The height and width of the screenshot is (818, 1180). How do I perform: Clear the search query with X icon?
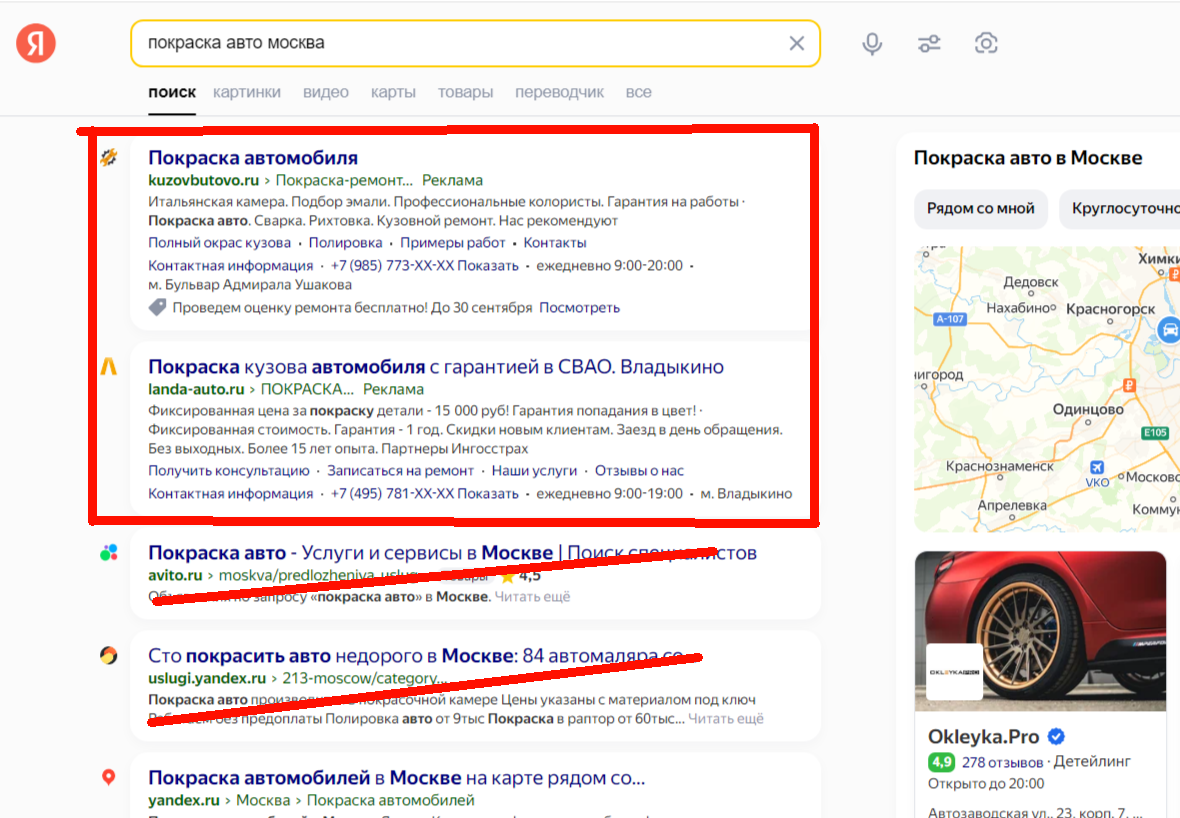point(796,43)
